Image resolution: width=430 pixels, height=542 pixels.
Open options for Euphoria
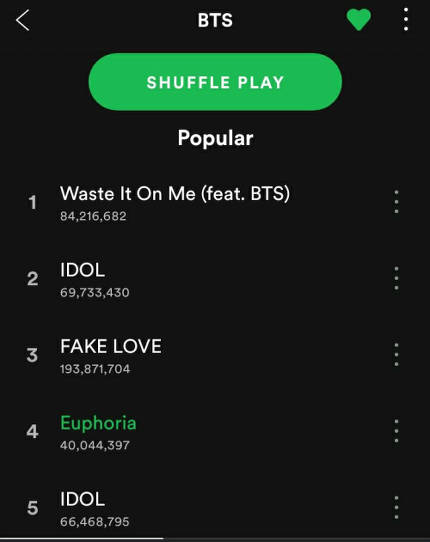coord(396,431)
